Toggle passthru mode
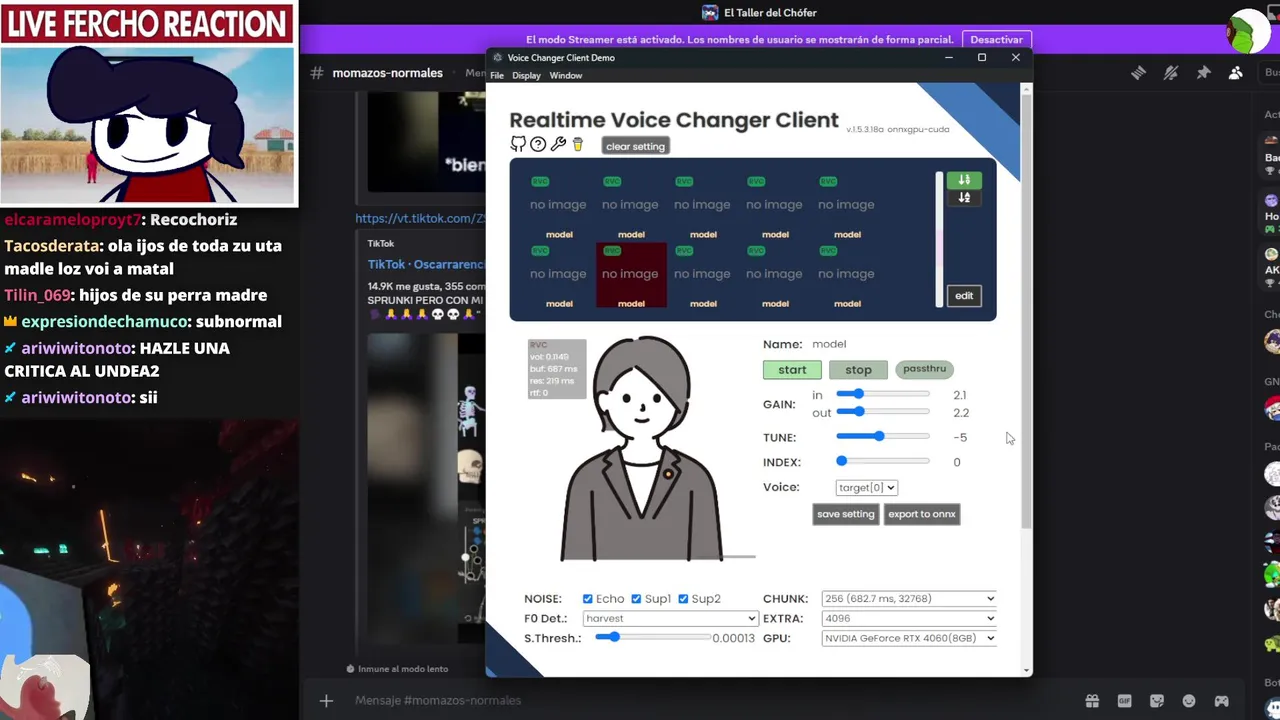This screenshot has width=1280, height=720. pos(924,369)
